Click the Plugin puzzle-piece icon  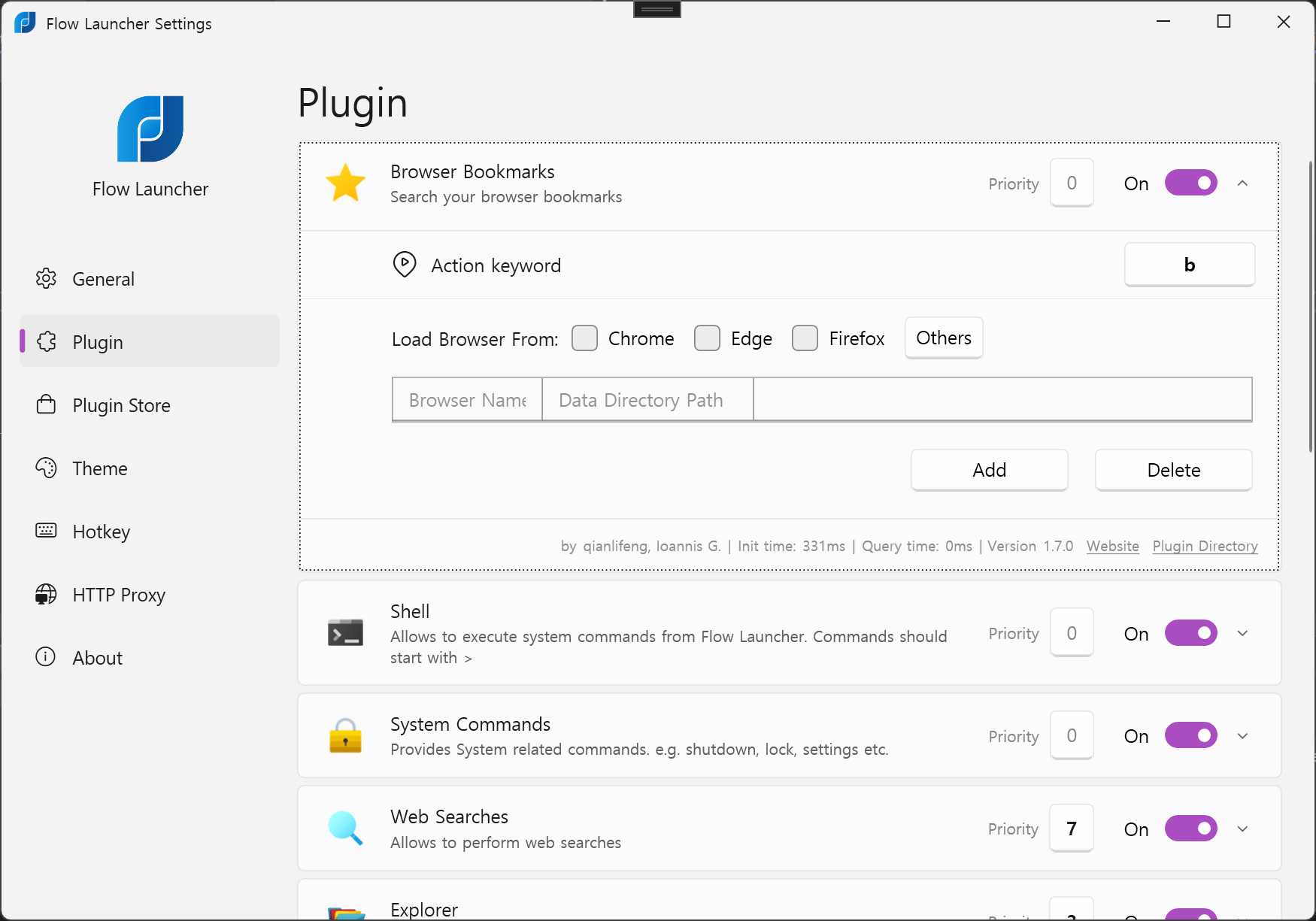coord(46,341)
